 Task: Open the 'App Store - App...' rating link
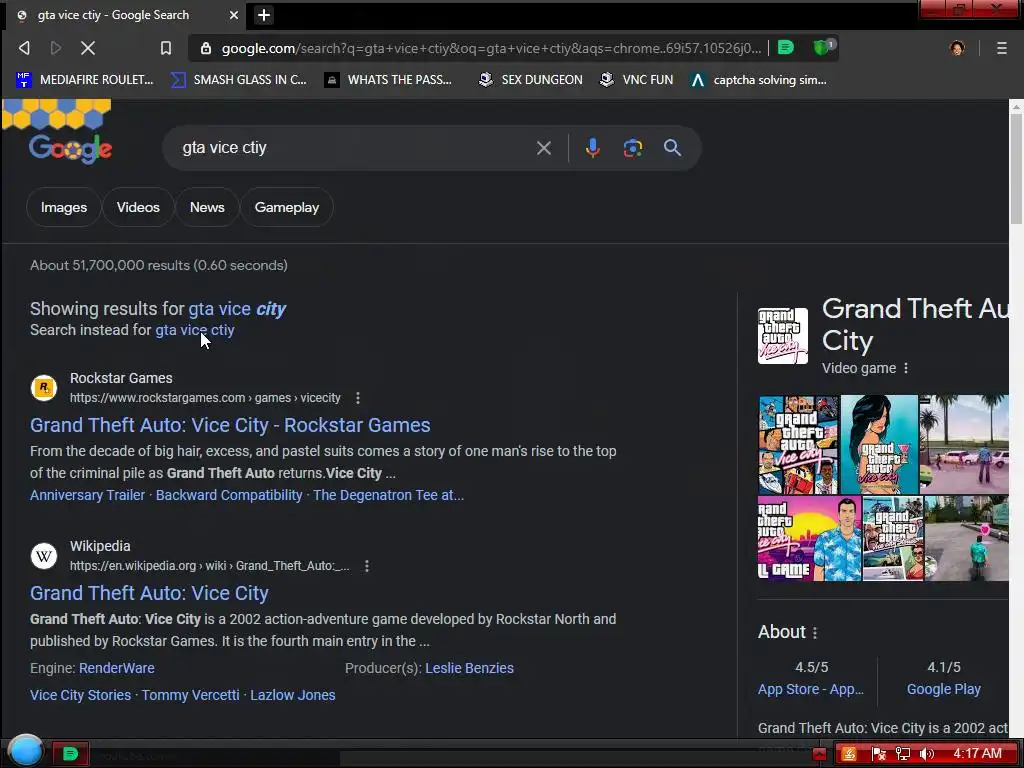pos(810,689)
